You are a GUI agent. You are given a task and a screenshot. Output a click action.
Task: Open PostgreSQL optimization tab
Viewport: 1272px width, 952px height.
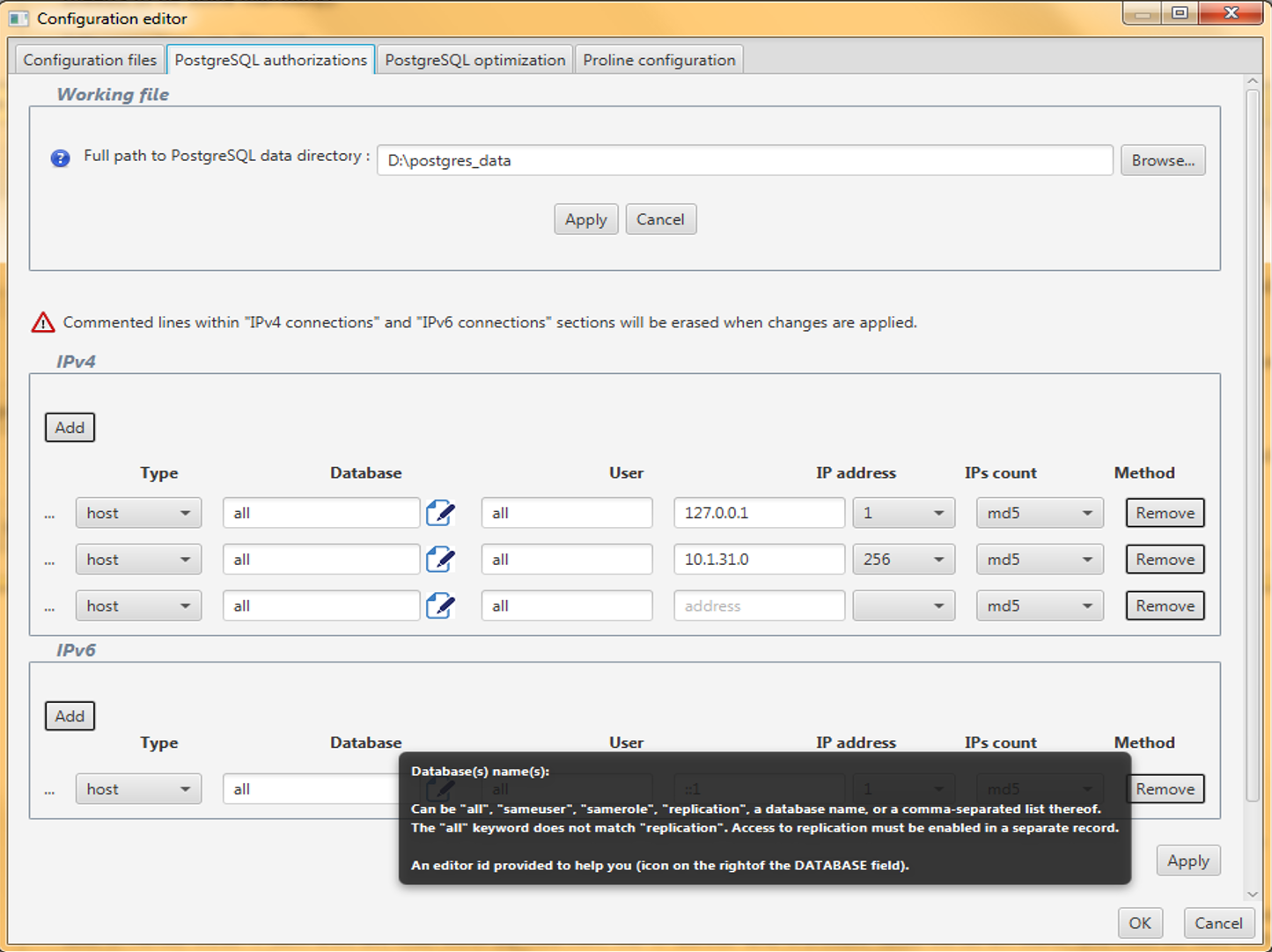point(475,60)
